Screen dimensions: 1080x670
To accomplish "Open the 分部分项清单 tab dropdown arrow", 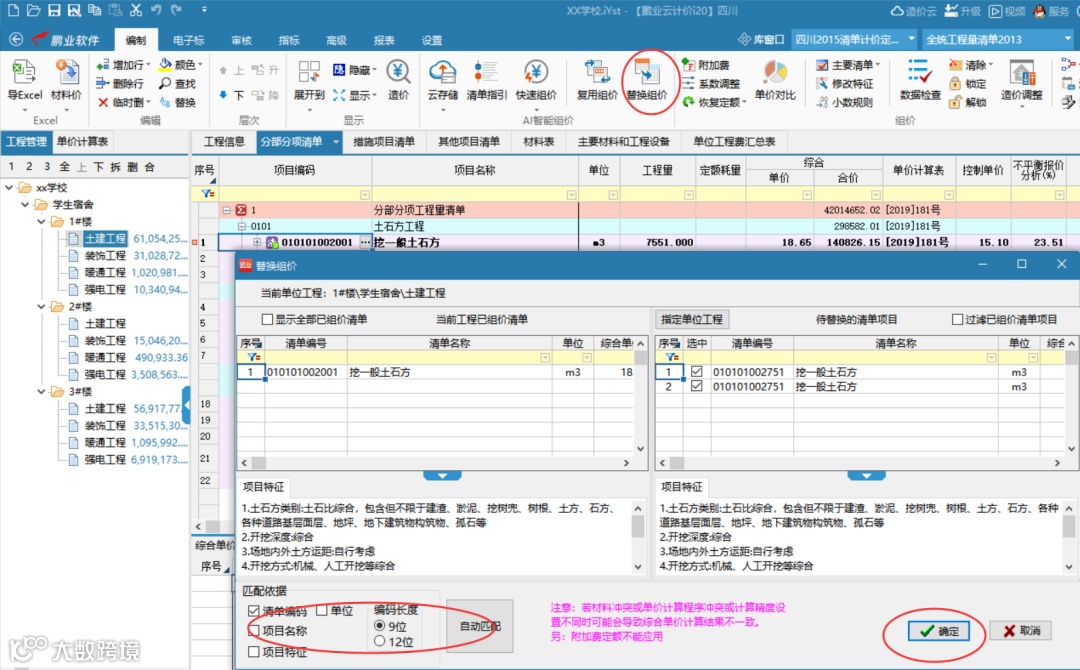I will (336, 142).
